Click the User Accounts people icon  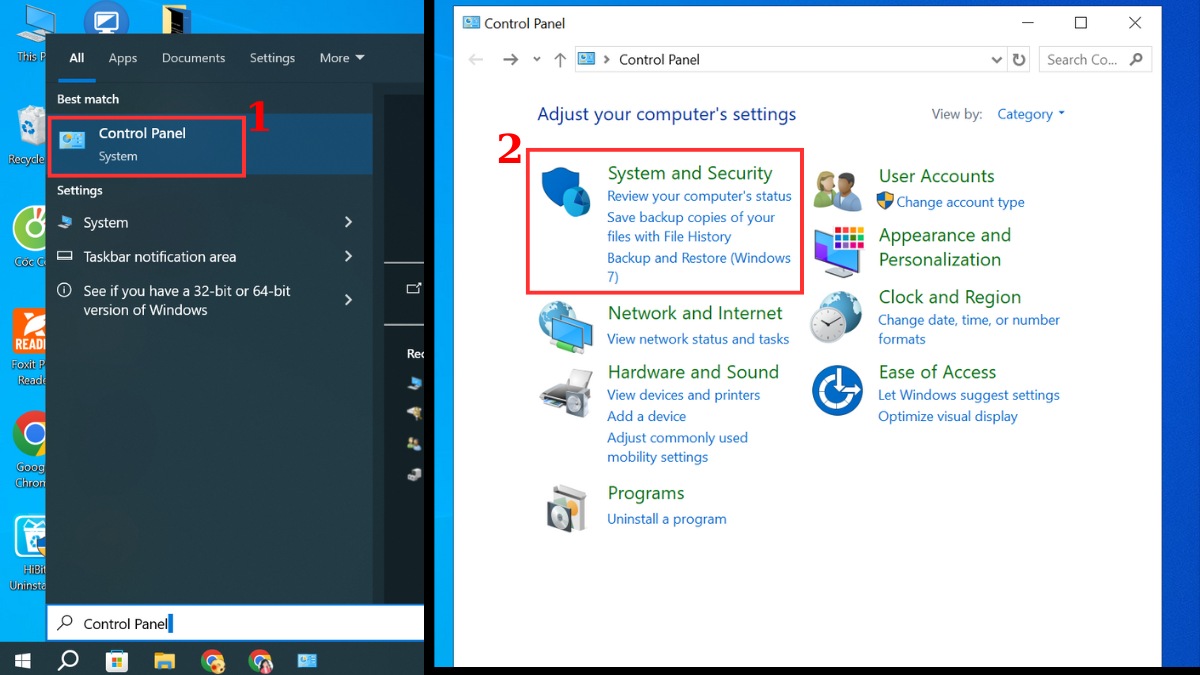[x=837, y=186]
